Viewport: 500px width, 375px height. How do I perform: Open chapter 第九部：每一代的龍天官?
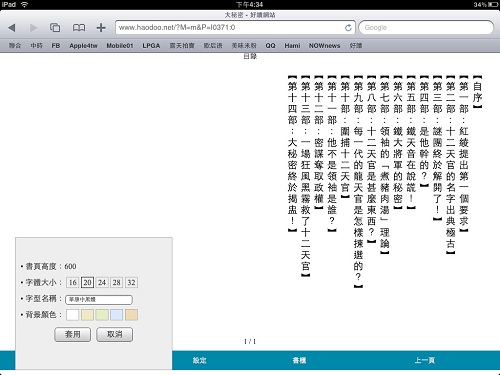358,182
